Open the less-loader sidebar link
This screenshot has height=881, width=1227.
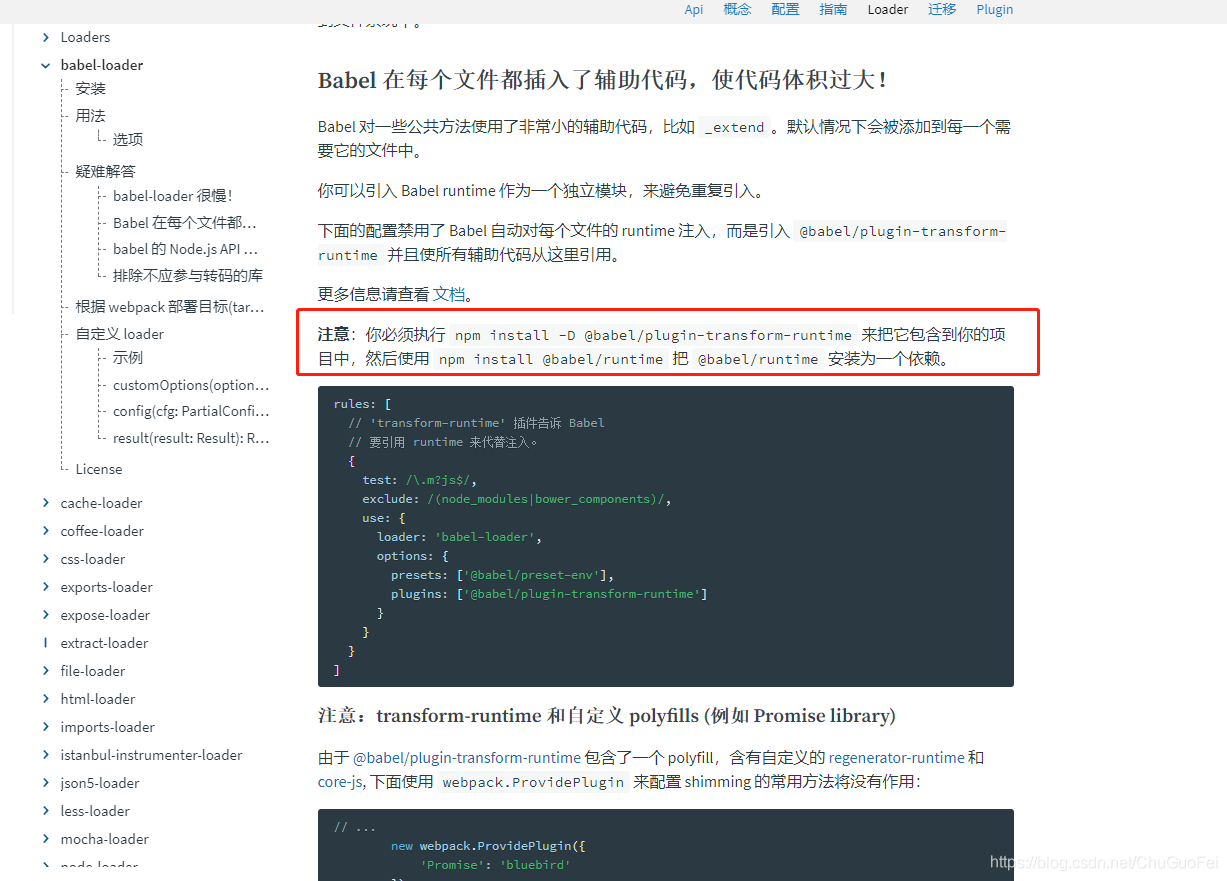(x=95, y=811)
